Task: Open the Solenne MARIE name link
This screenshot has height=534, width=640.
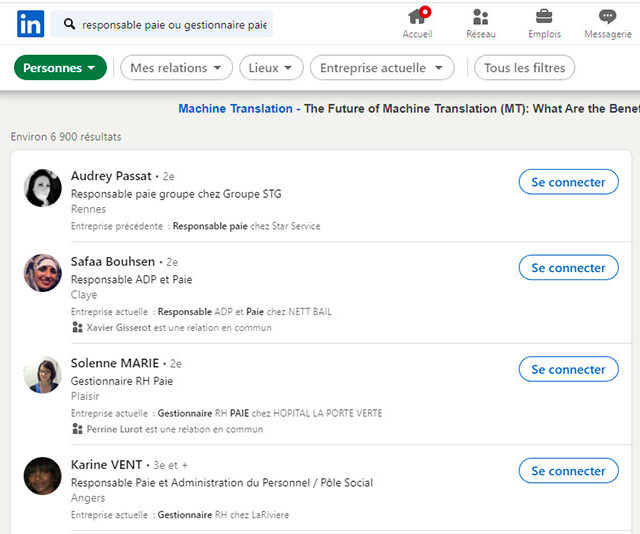Action: click(115, 363)
